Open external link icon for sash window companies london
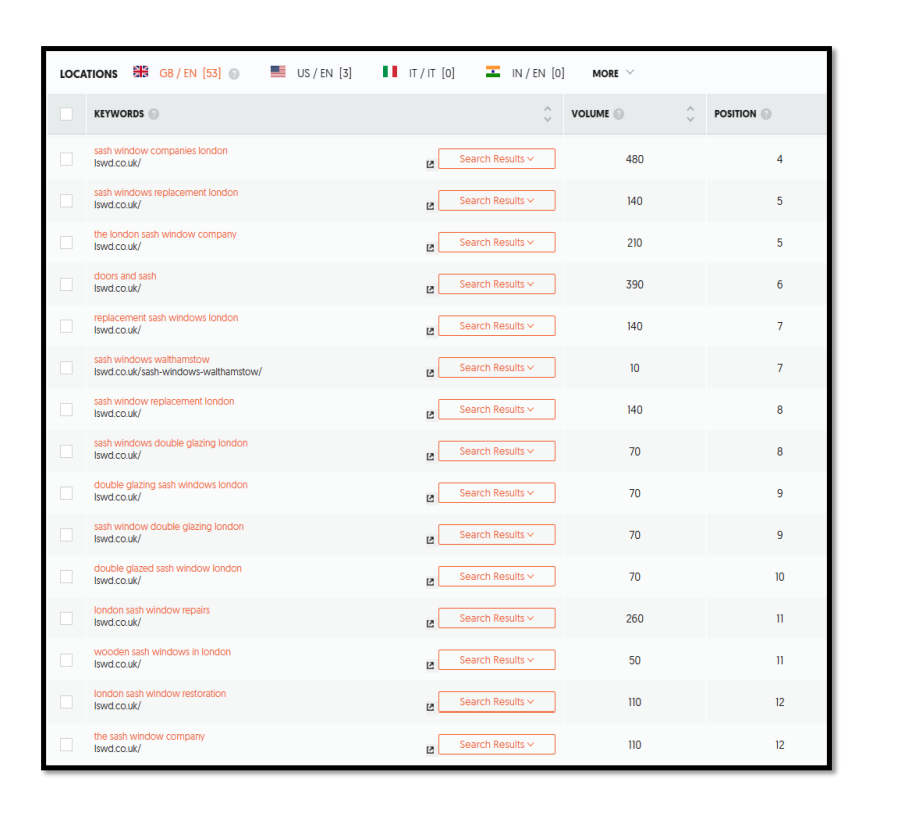Screen dimensions: 916x839 [430, 164]
